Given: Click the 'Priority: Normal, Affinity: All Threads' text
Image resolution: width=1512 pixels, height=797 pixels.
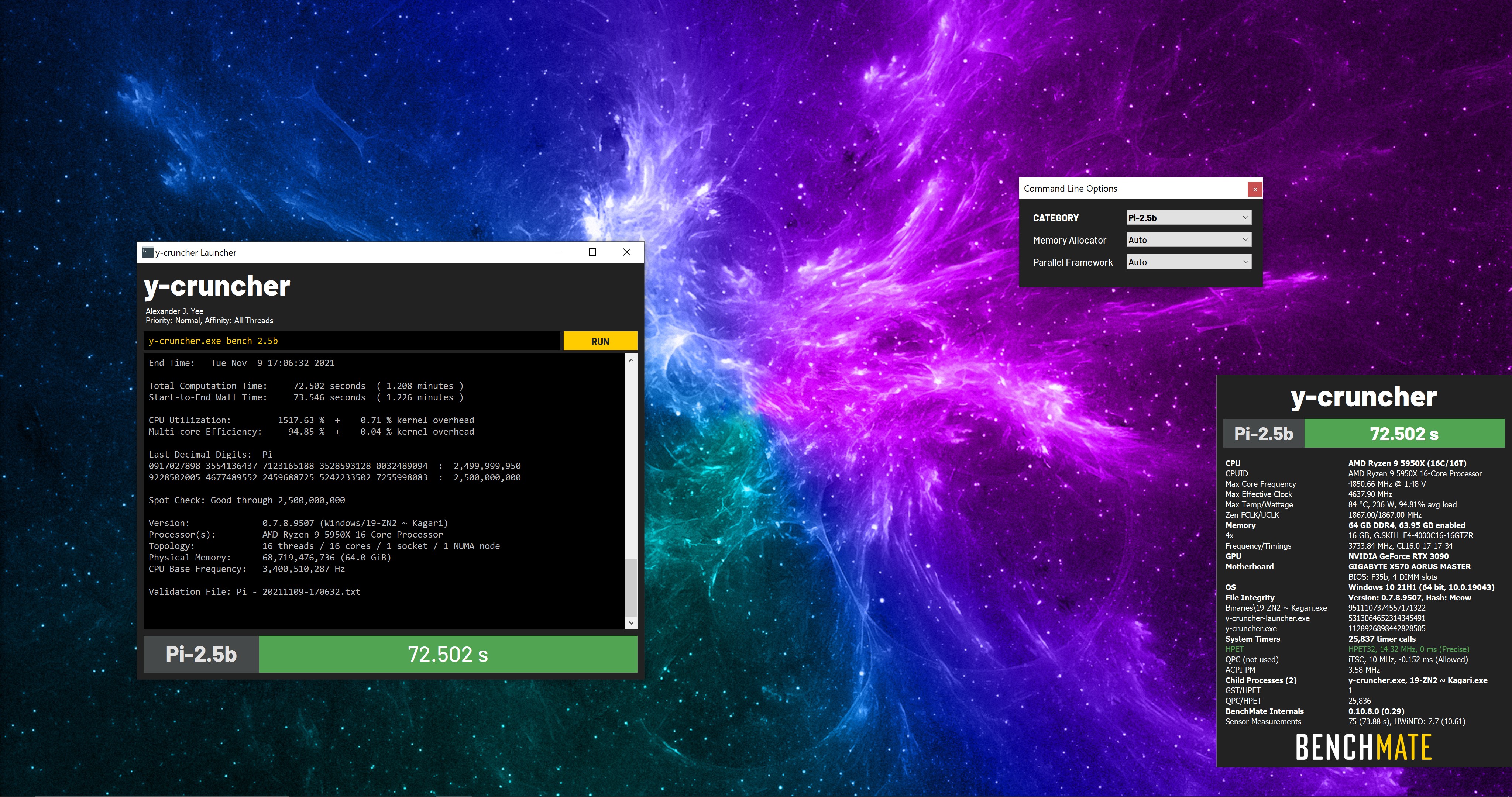Looking at the screenshot, I should tap(210, 320).
